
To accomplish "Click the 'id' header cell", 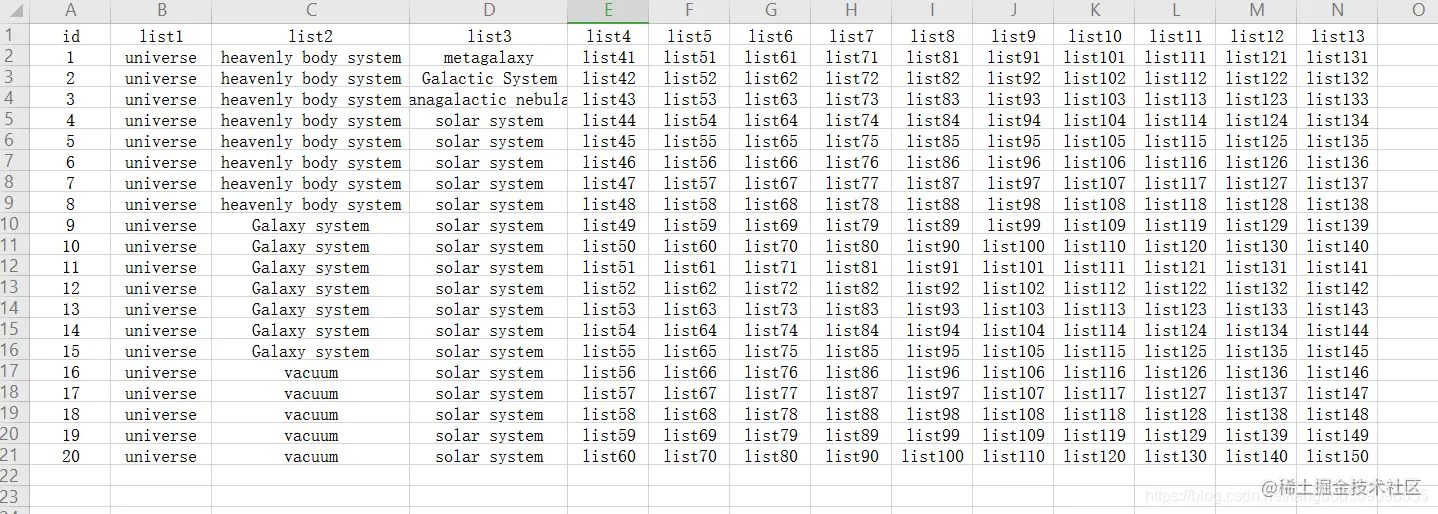I will point(71,36).
